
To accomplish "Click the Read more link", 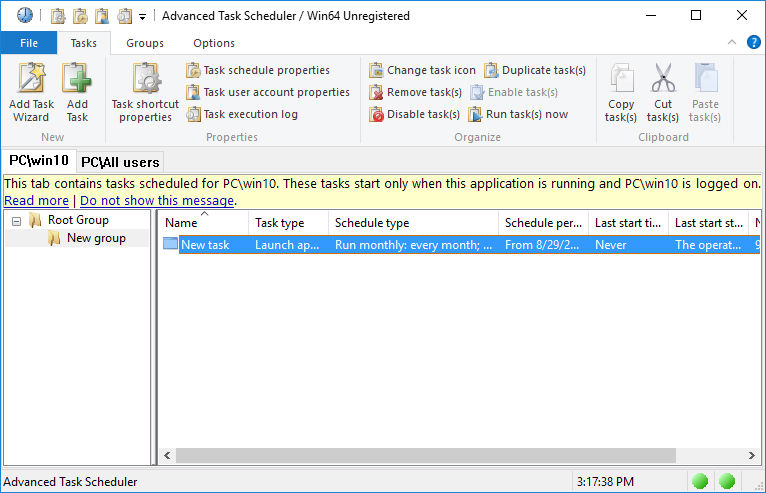I will click(36, 200).
